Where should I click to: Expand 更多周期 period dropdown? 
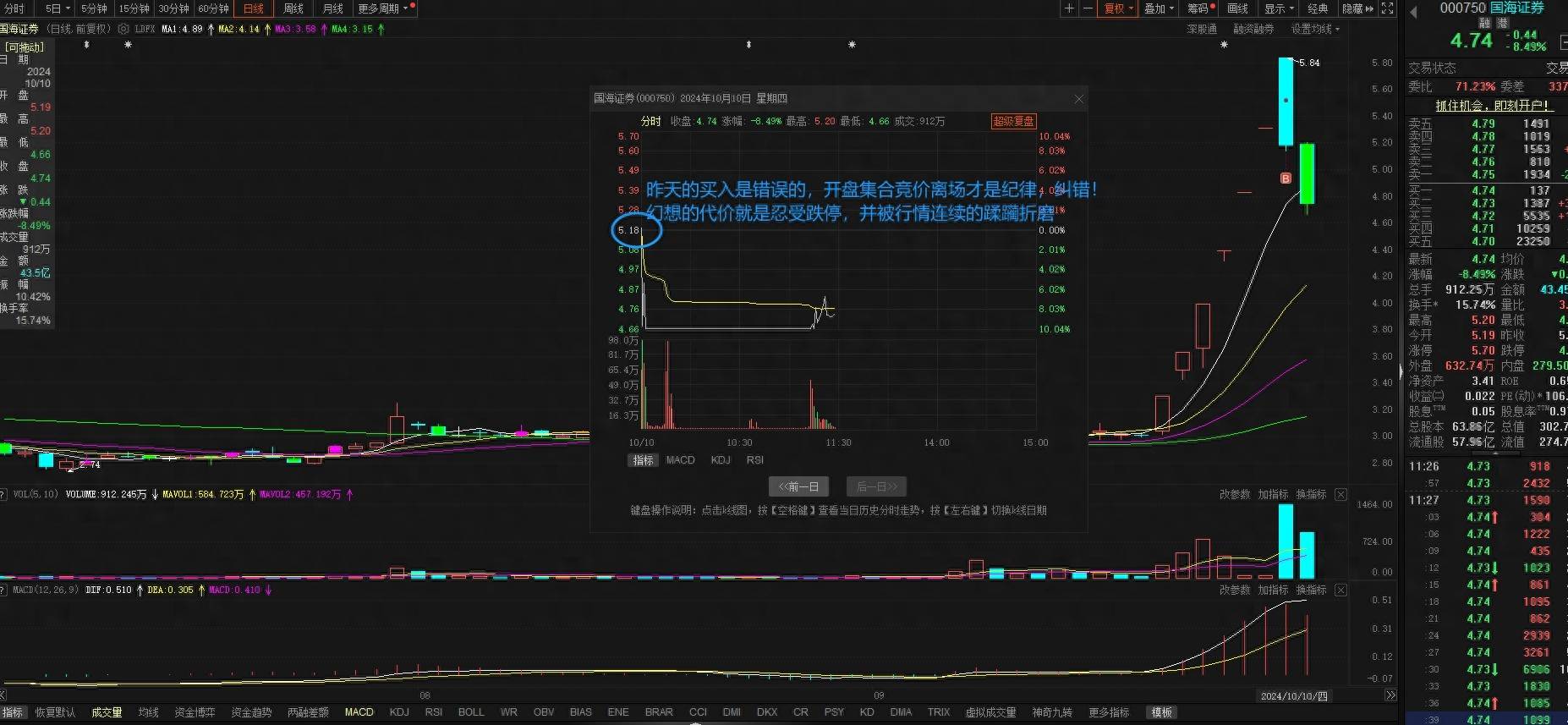383,8
